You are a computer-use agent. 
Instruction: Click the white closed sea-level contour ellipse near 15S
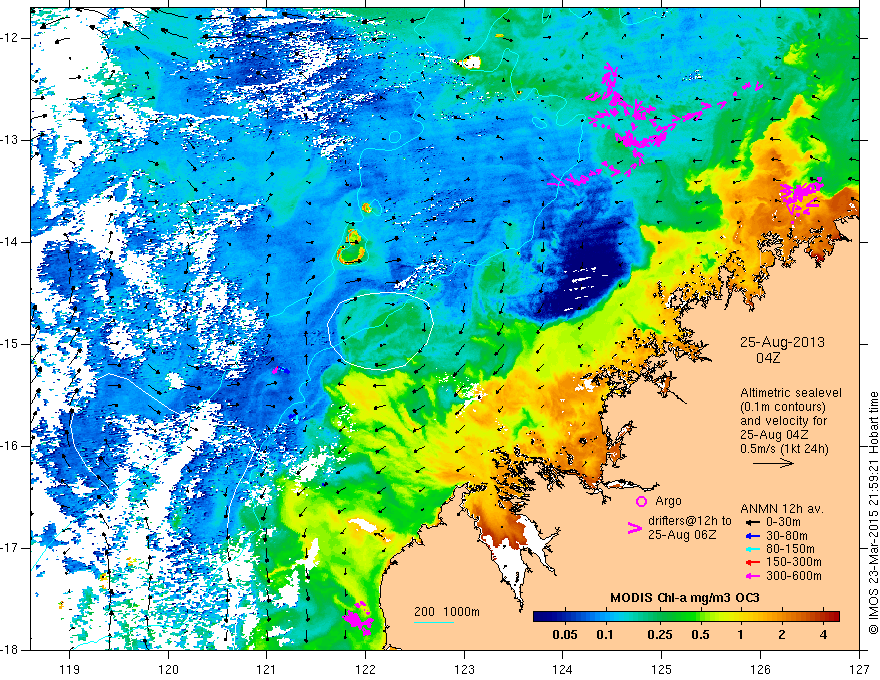[381, 330]
